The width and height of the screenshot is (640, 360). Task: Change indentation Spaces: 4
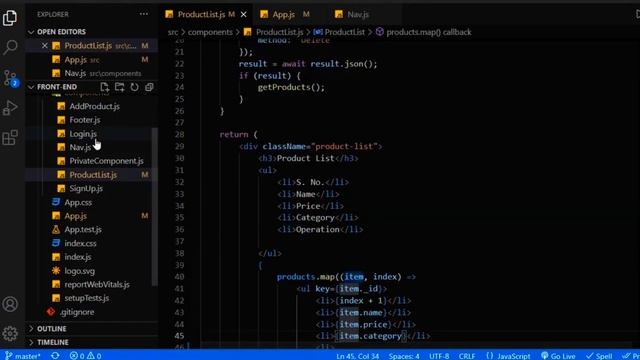pos(404,356)
